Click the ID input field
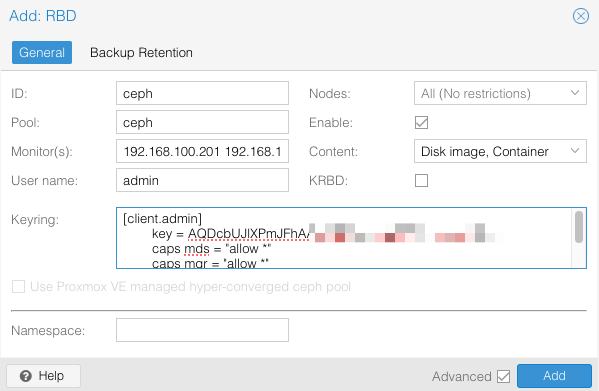 click(x=202, y=93)
